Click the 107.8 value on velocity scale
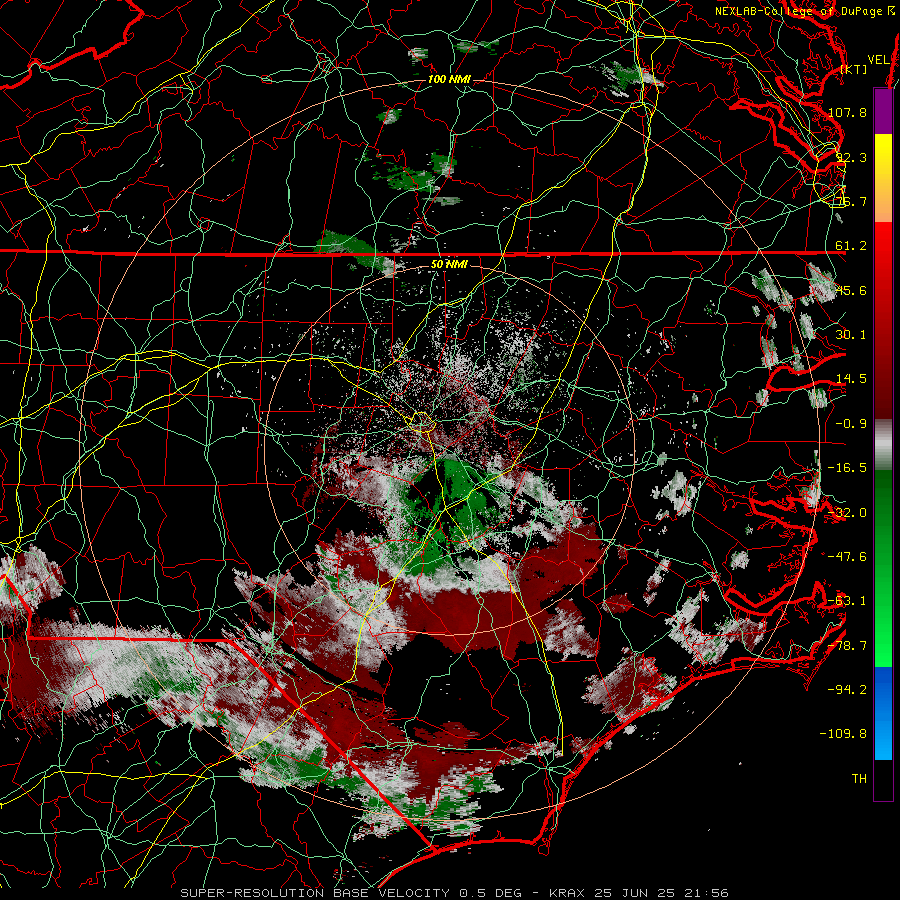900x900 pixels. point(847,112)
